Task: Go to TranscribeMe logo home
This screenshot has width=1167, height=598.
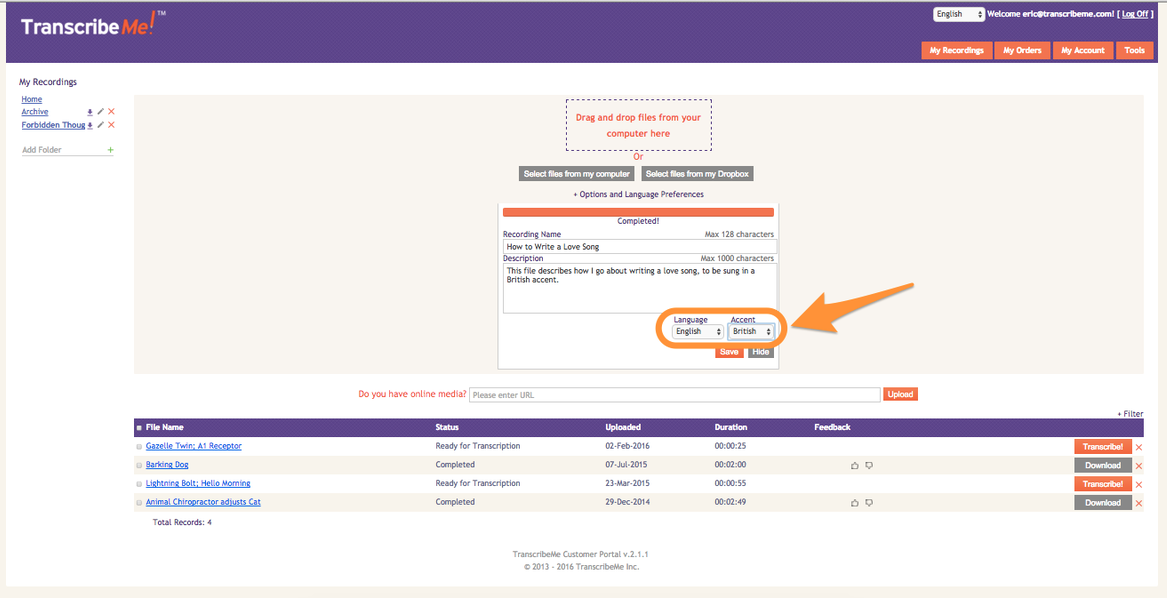Action: [93, 25]
